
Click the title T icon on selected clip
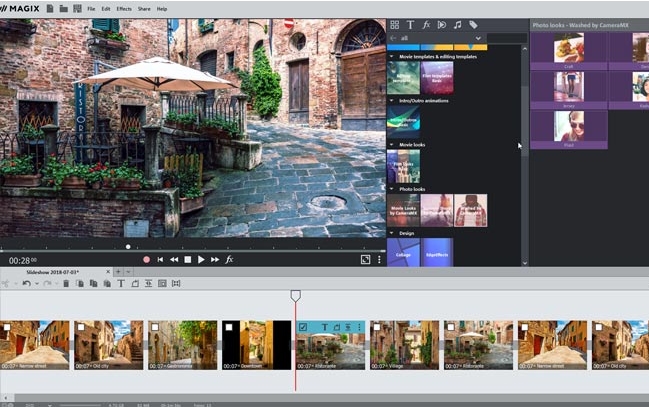click(325, 327)
